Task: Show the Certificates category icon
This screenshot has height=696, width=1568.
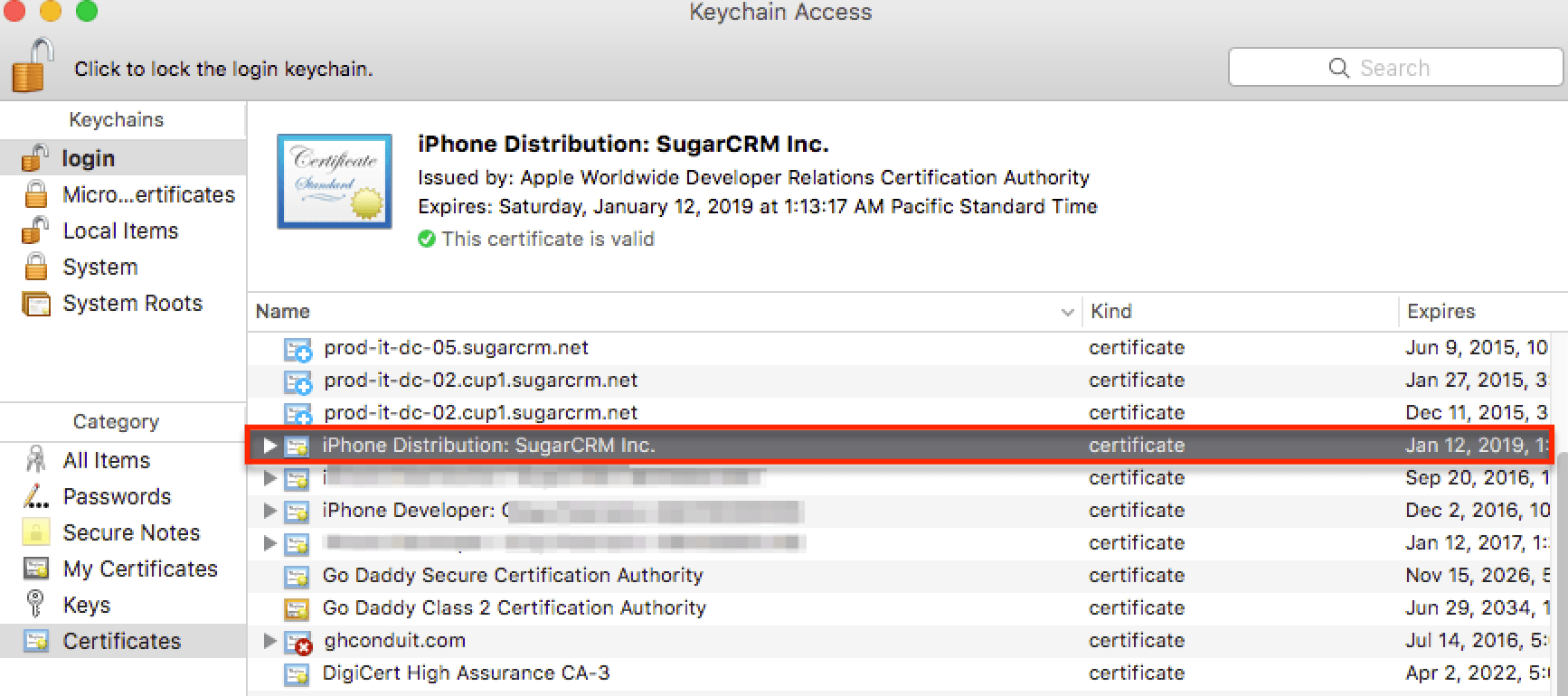Action: (x=36, y=641)
